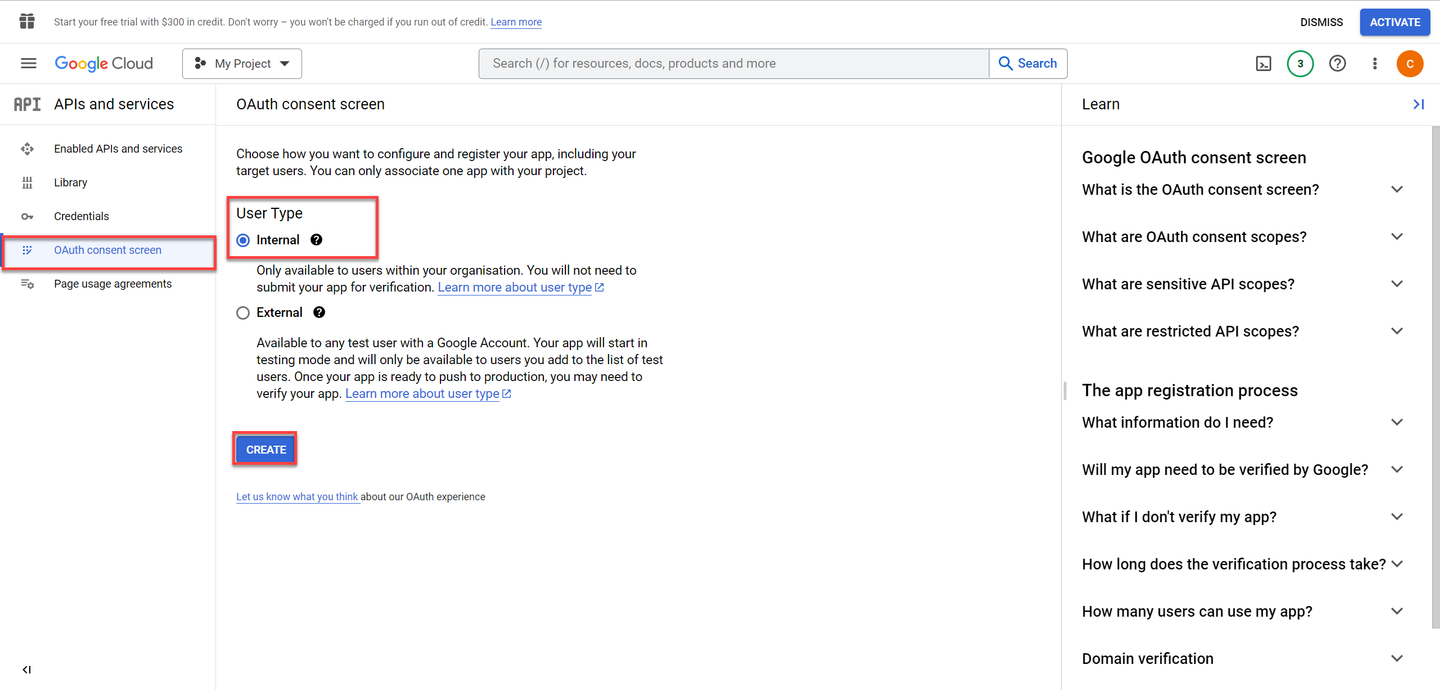Select the Internal user type radio button
The image size is (1440, 690).
[x=243, y=240]
